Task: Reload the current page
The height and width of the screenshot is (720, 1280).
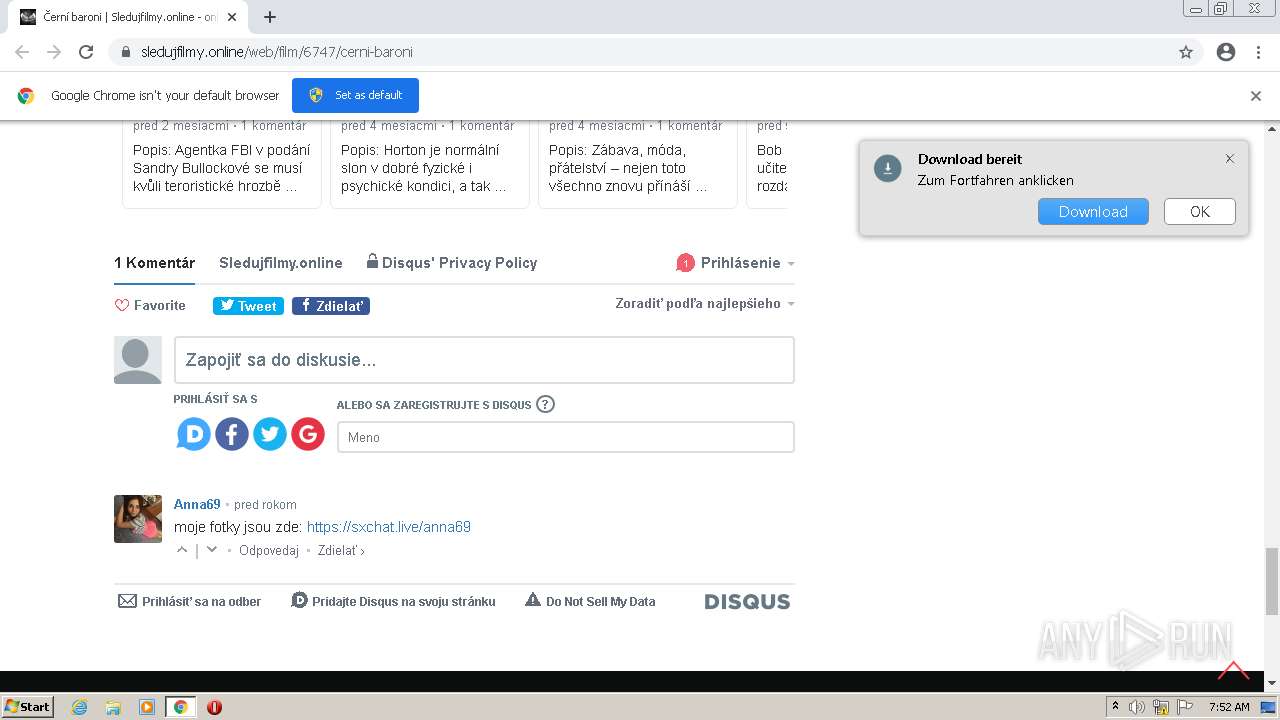Action: 86,52
